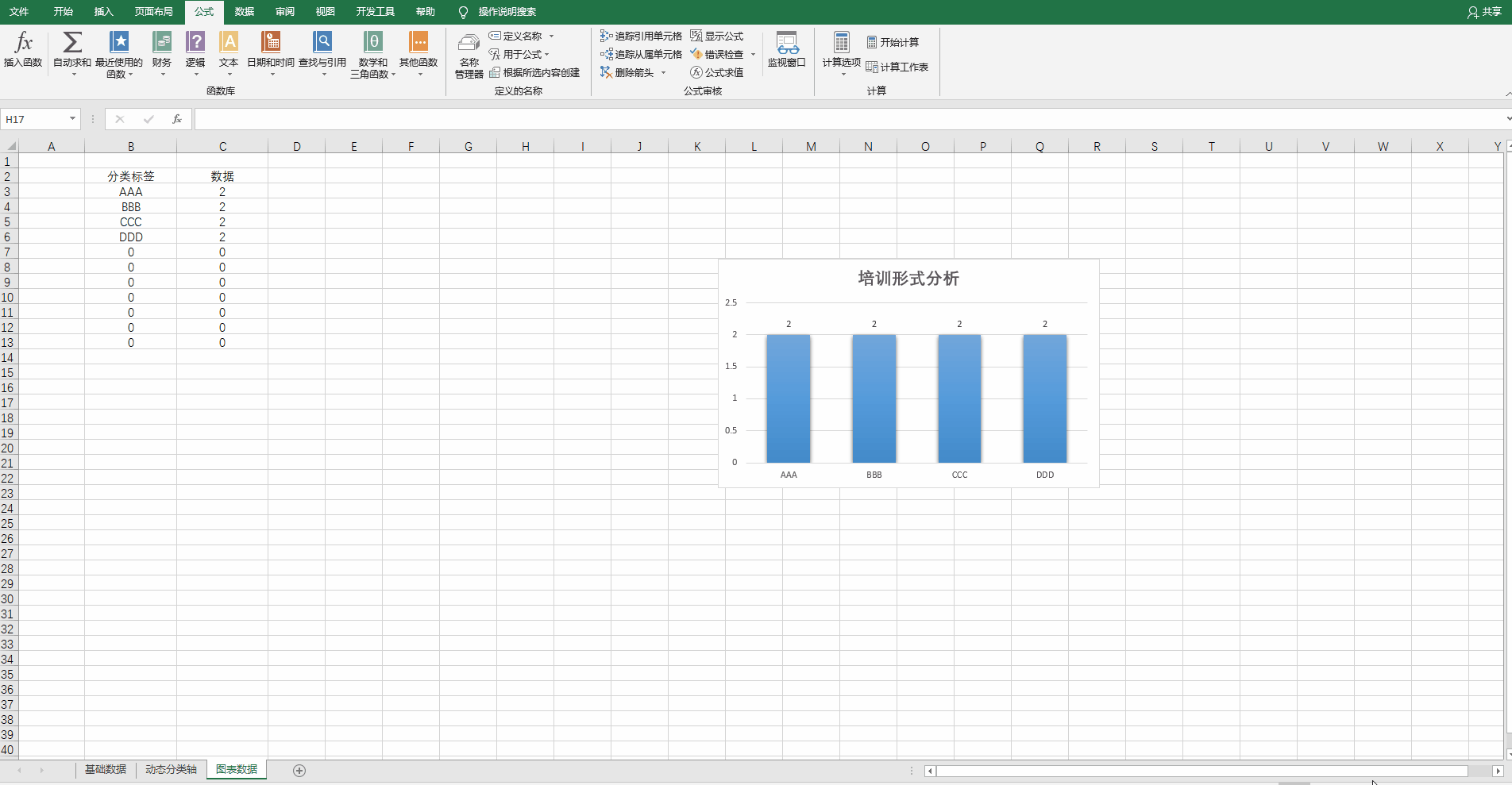Open Recently Used (最近使用的函数) functions
Viewport: 1512px width, 785px height.
pos(119,54)
